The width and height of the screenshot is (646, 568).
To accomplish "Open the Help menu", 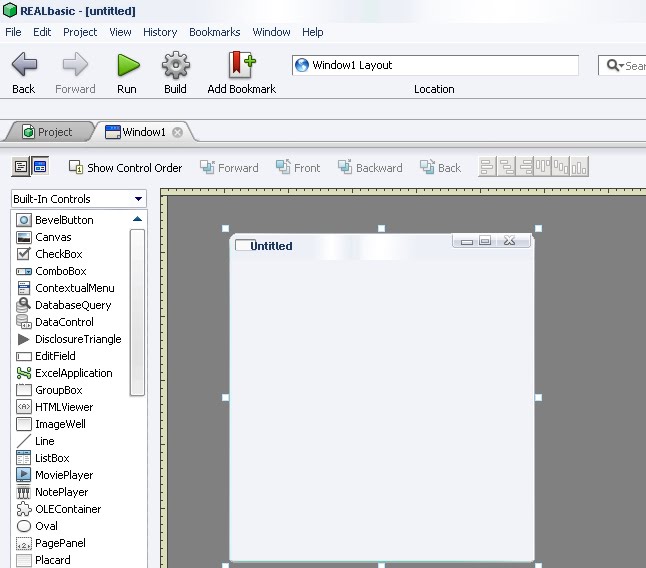I will click(312, 32).
